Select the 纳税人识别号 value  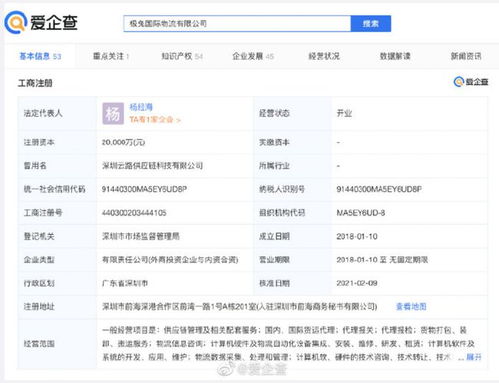tap(379, 189)
